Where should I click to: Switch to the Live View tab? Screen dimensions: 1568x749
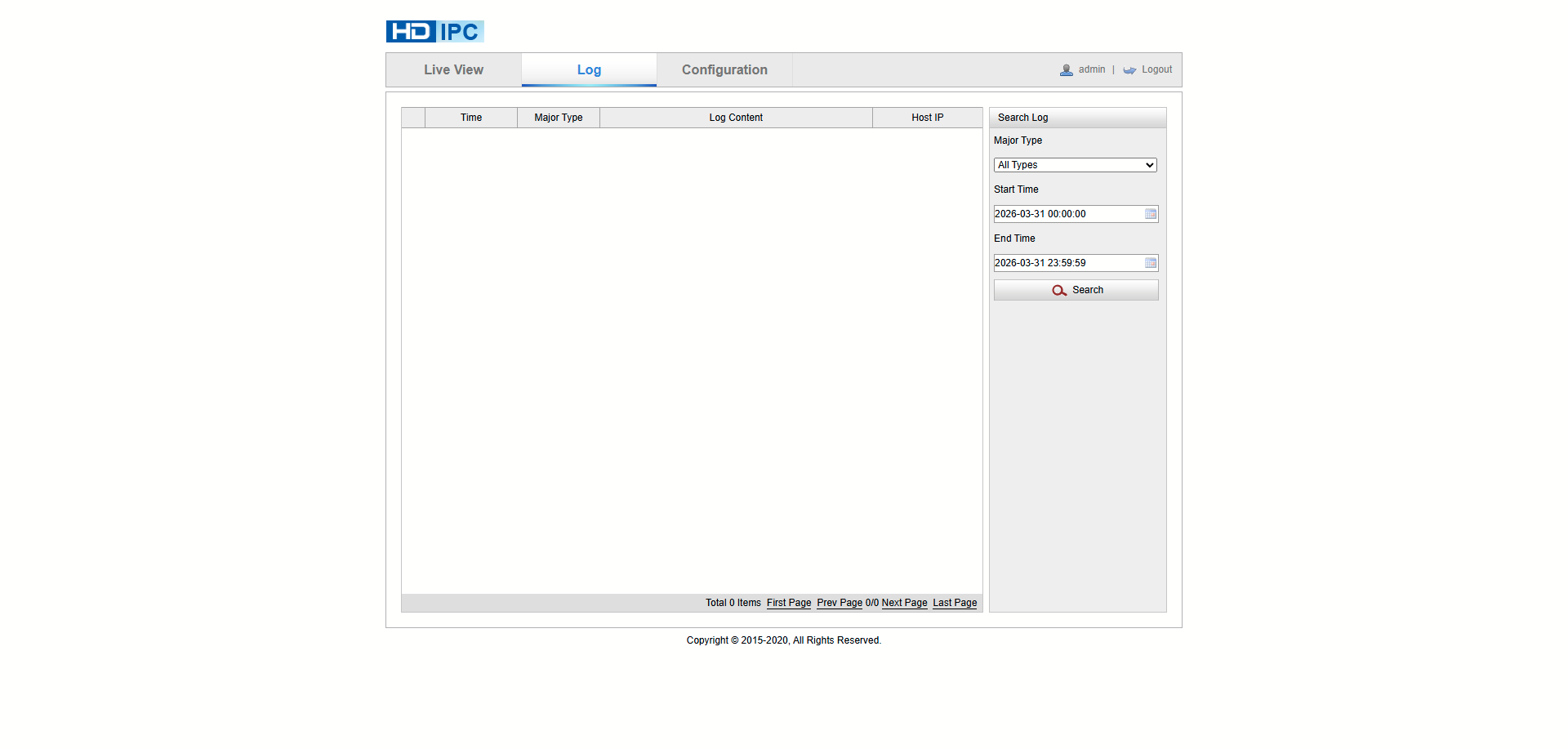click(453, 70)
